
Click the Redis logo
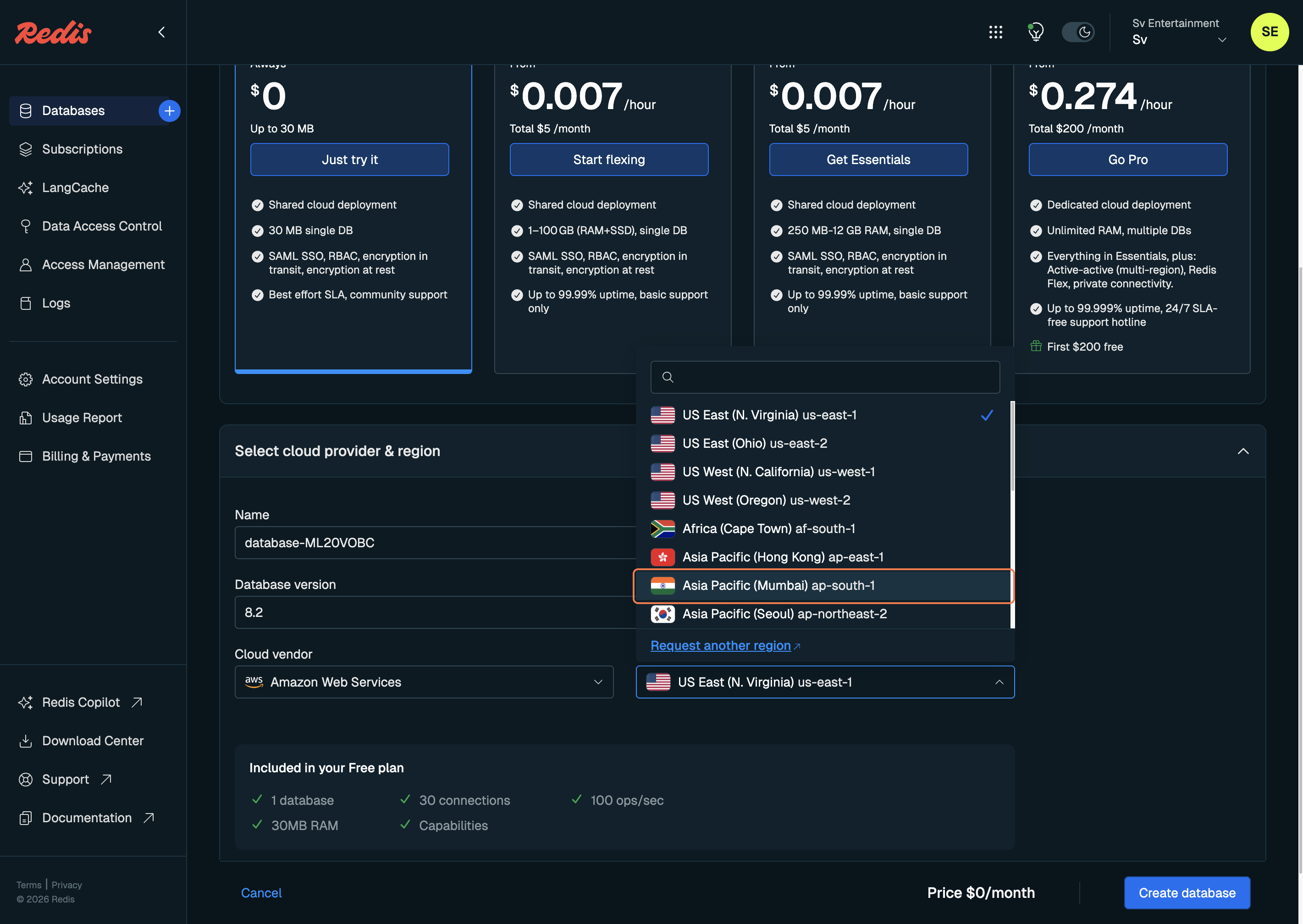coord(53,33)
